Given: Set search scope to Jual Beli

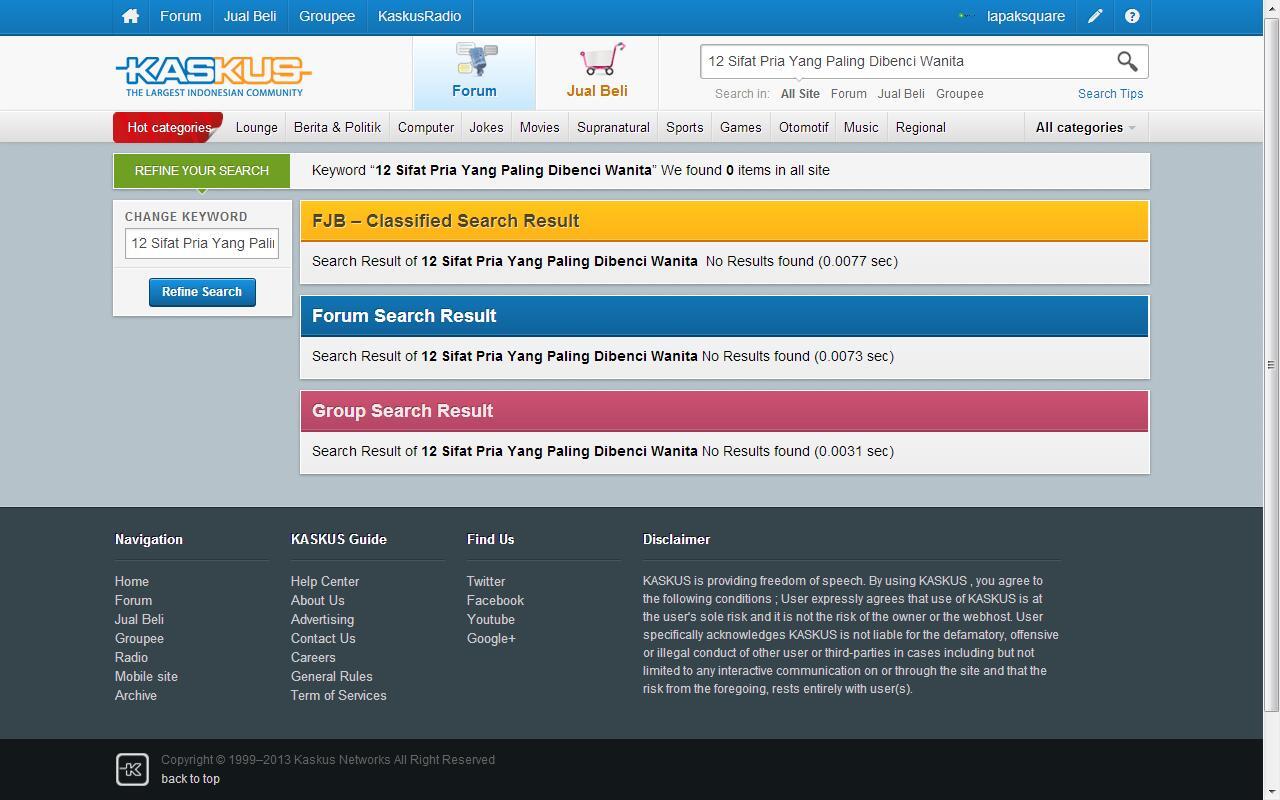Looking at the screenshot, I should (901, 94).
